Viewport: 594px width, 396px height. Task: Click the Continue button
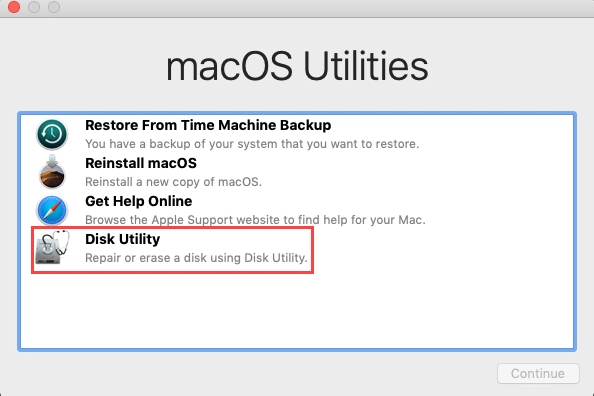[538, 374]
